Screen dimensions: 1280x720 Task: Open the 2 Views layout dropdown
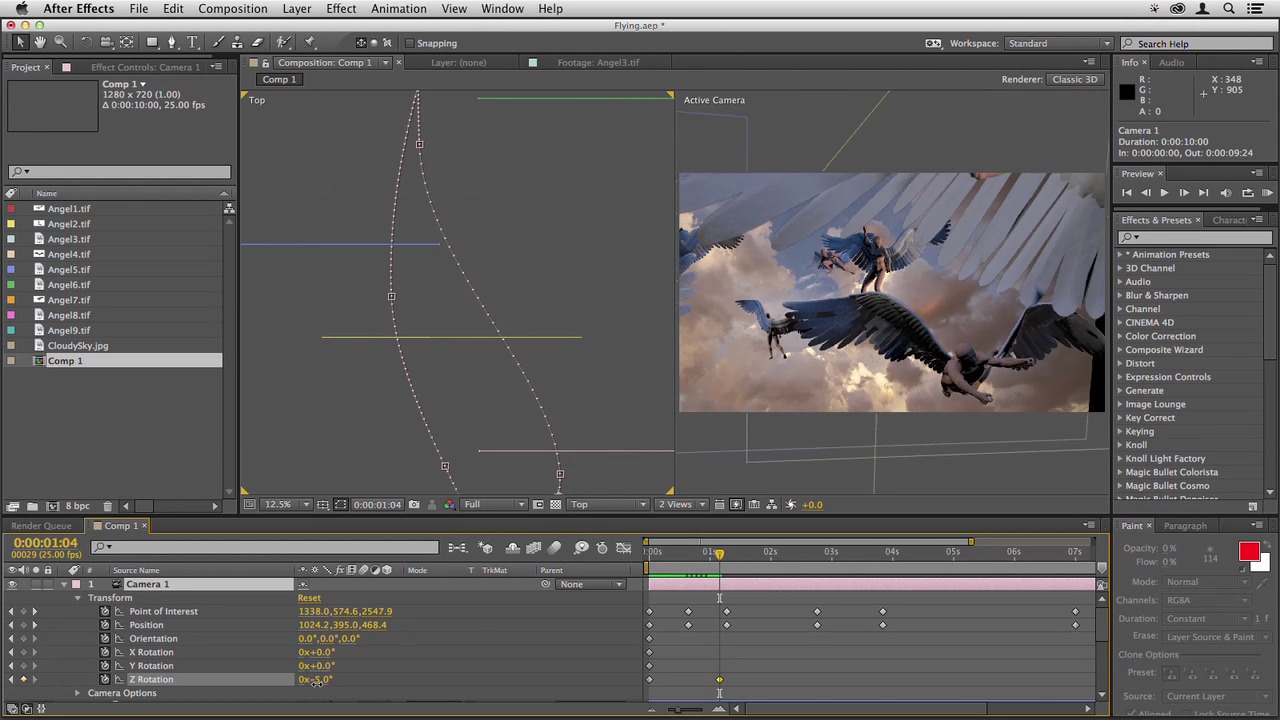click(680, 505)
